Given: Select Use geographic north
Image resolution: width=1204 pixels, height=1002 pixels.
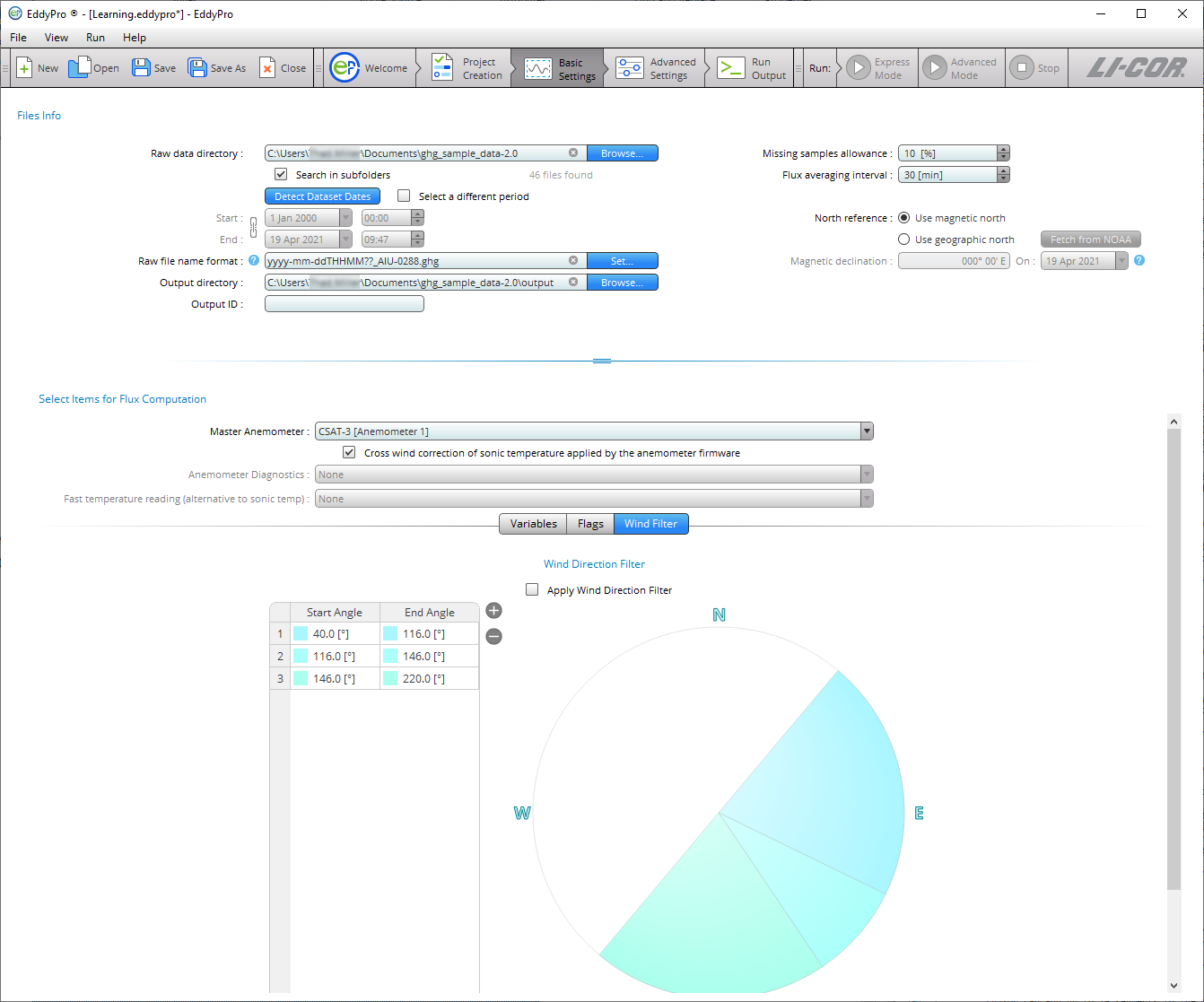Looking at the screenshot, I should [903, 240].
